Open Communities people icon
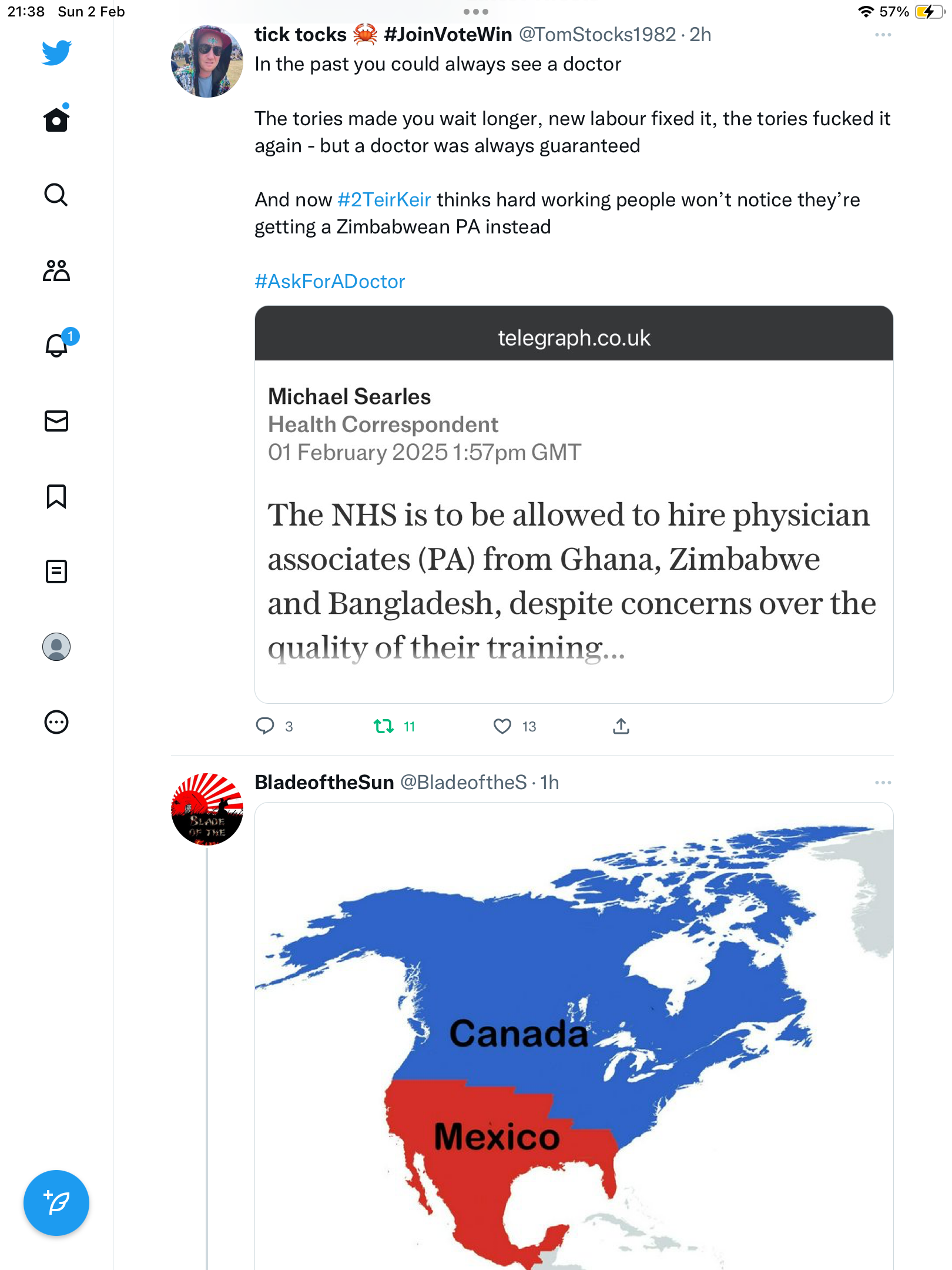Image resolution: width=952 pixels, height=1270 pixels. tap(56, 270)
